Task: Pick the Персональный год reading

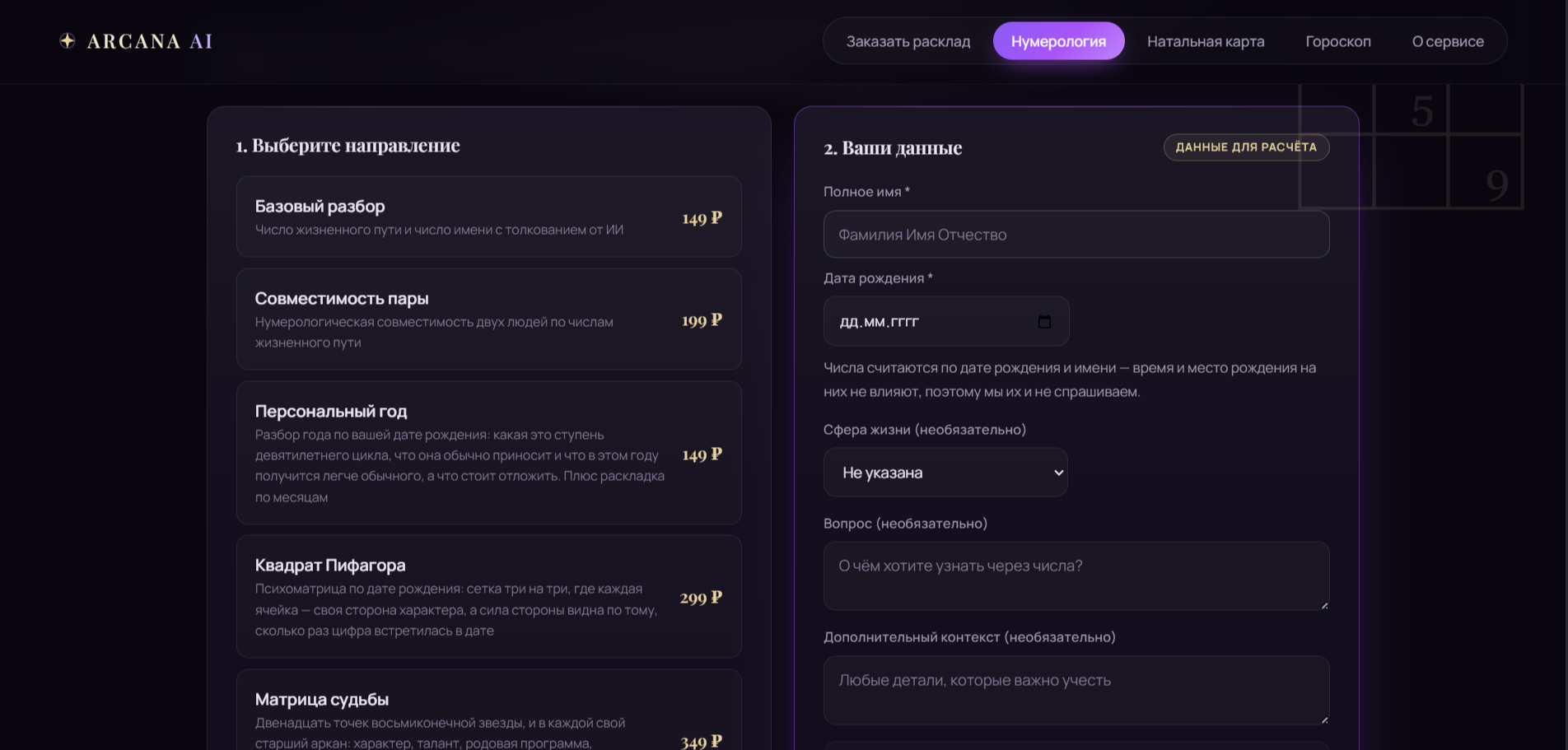Action: pos(489,453)
